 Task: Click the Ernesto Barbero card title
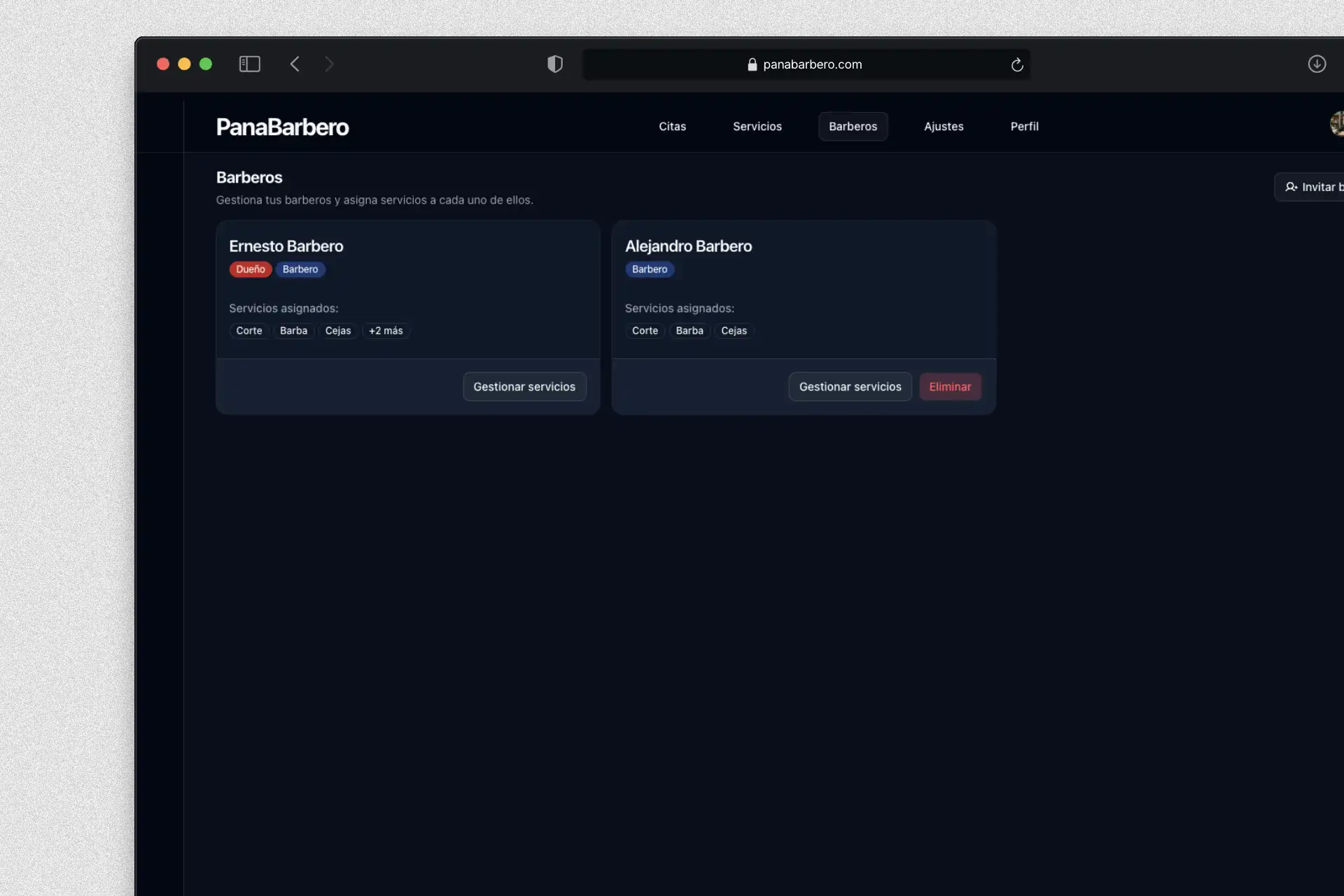tap(286, 246)
